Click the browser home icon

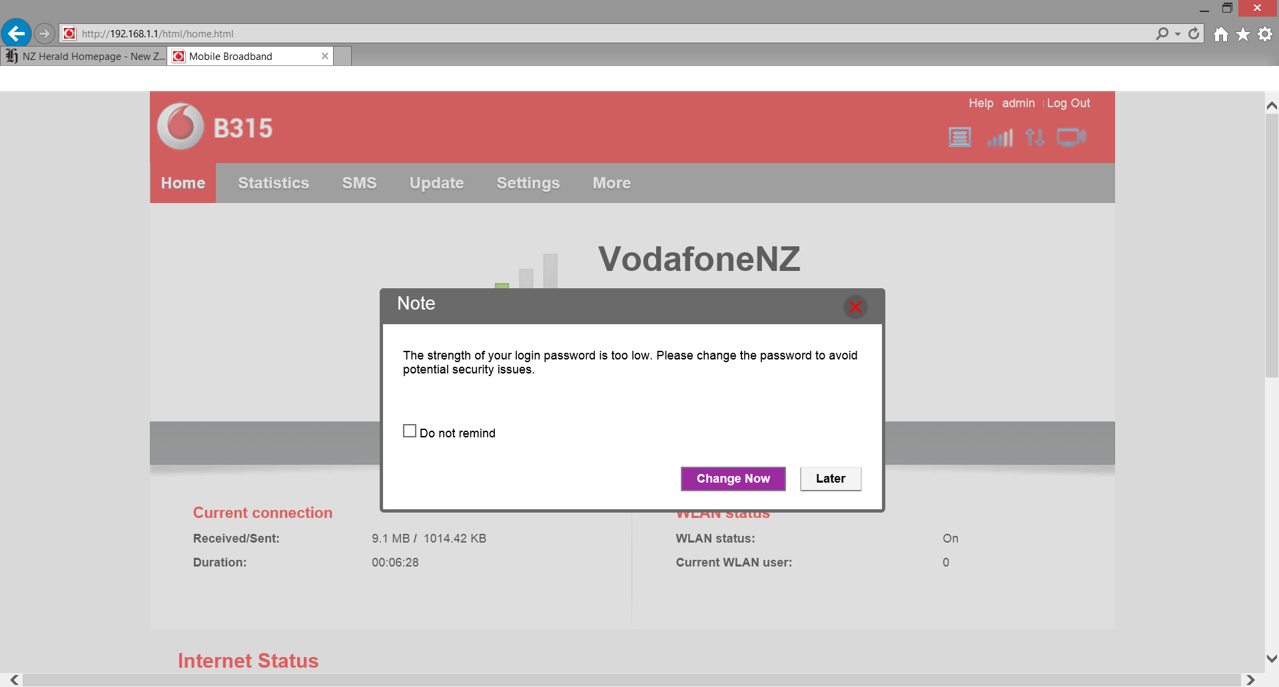[1221, 34]
